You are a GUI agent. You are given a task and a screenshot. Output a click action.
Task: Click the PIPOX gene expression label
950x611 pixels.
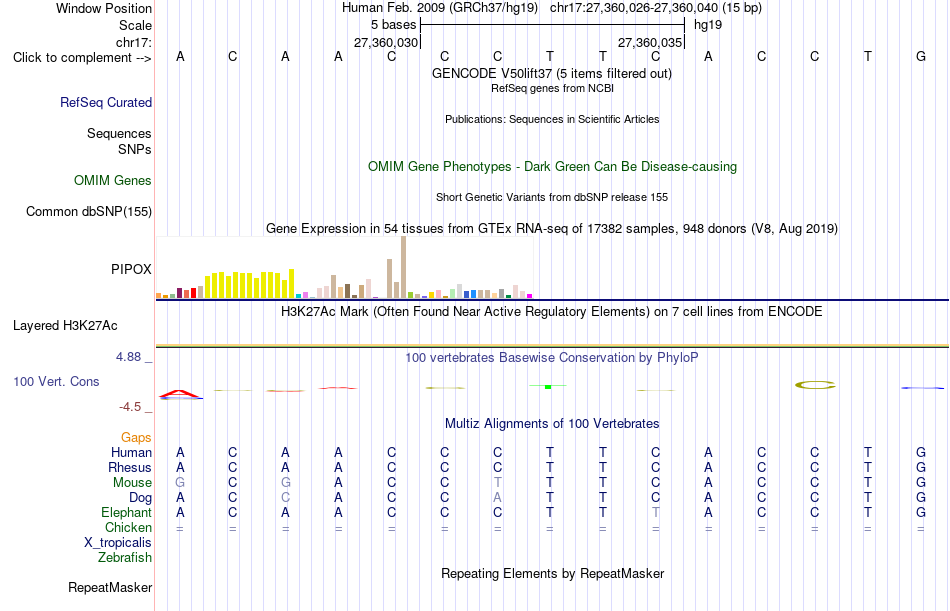tap(131, 269)
